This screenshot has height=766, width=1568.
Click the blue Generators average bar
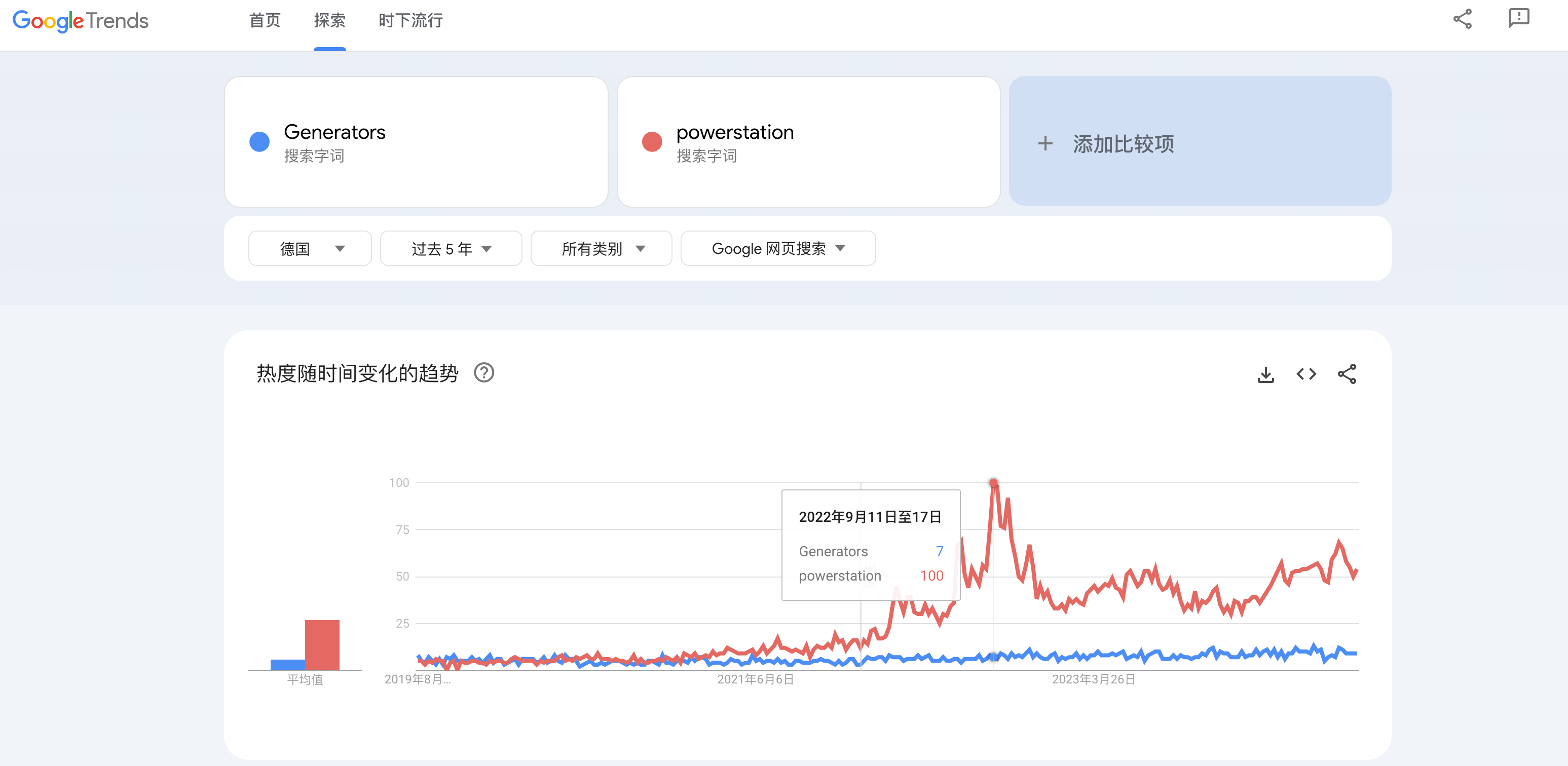click(288, 665)
